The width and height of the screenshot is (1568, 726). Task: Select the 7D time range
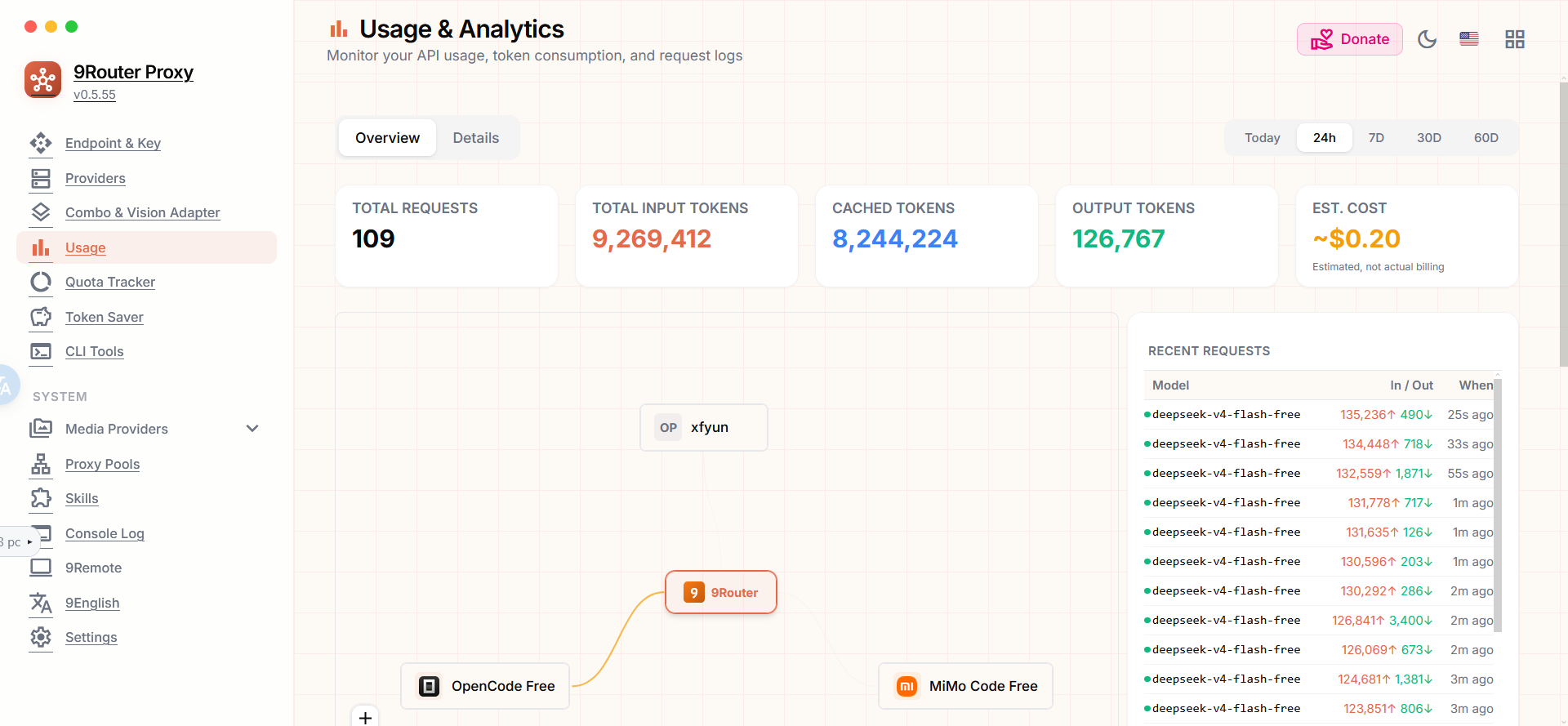click(1376, 138)
